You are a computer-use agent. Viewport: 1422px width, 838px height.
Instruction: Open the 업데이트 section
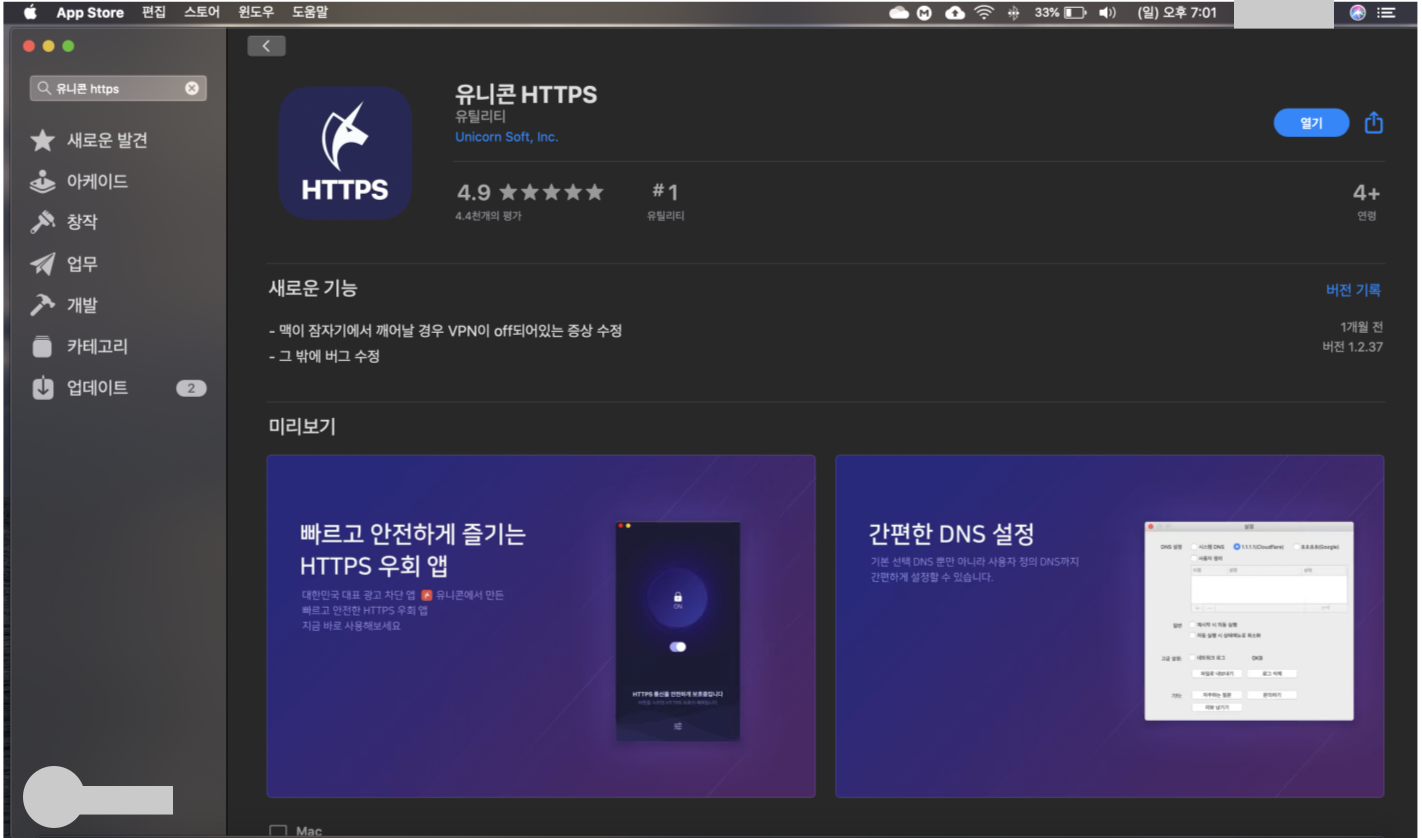(97, 388)
